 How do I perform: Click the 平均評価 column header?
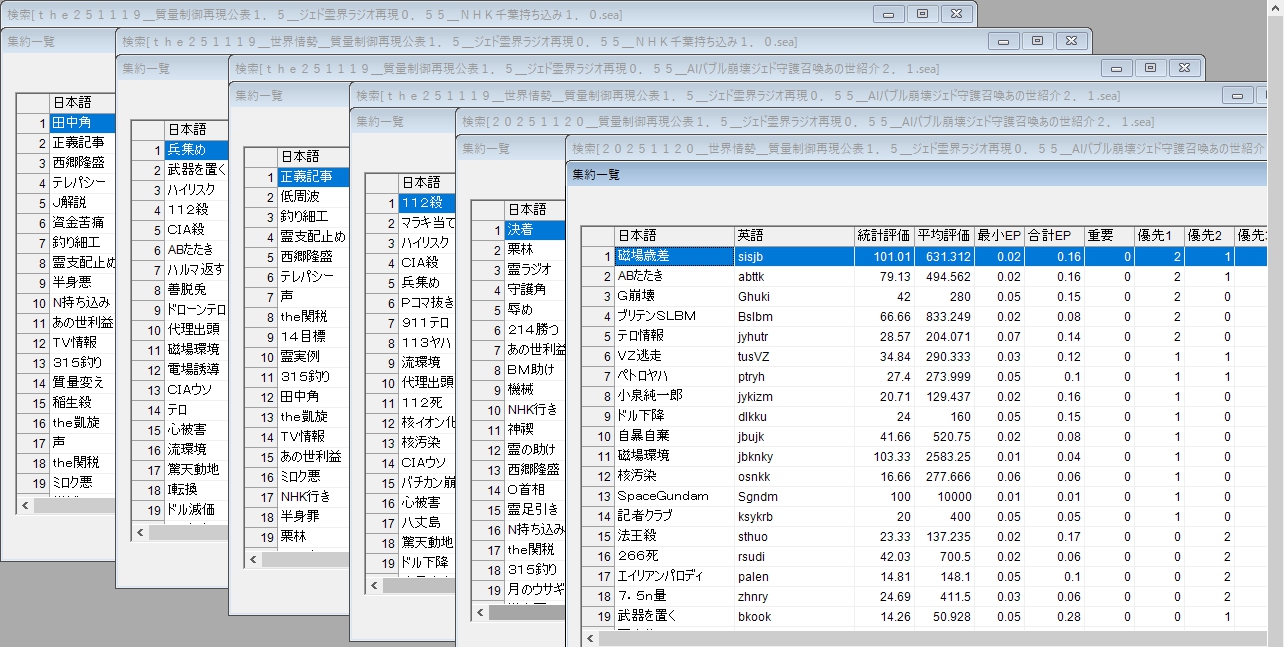[943, 236]
